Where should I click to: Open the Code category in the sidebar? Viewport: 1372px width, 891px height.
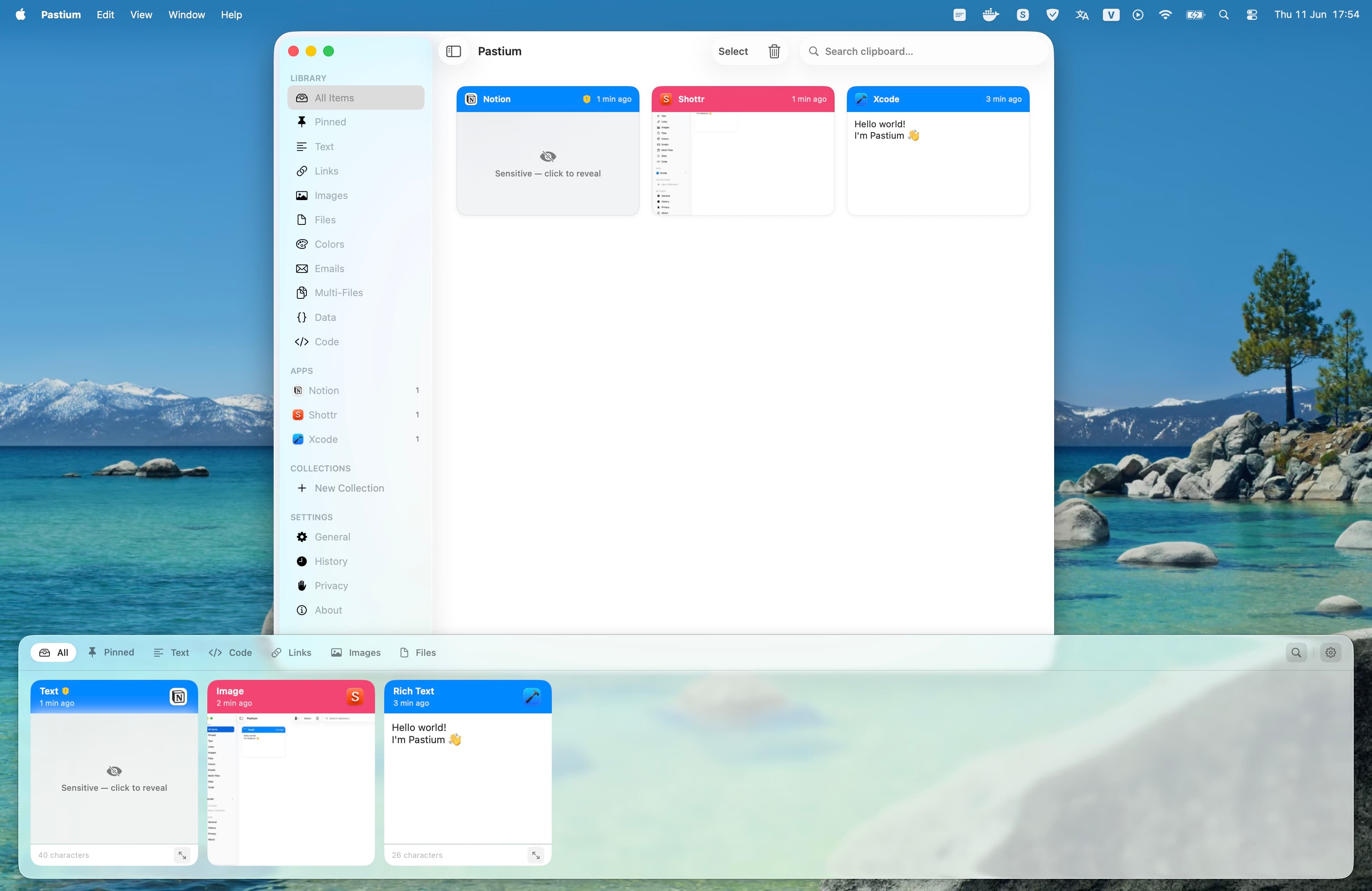click(x=356, y=342)
